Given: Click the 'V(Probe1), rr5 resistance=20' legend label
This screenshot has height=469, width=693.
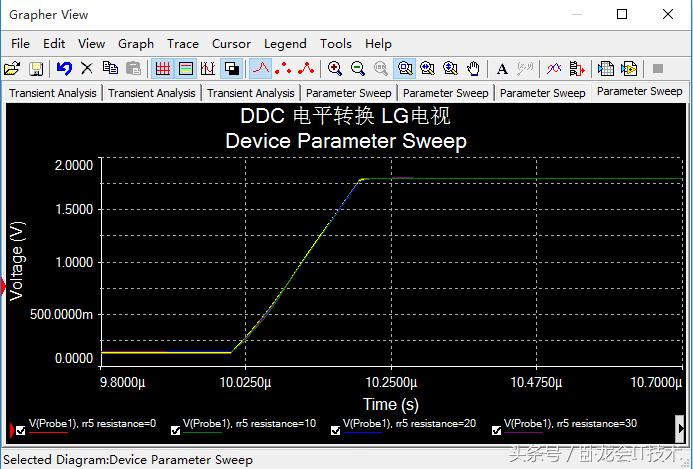Looking at the screenshot, I should (409, 423).
